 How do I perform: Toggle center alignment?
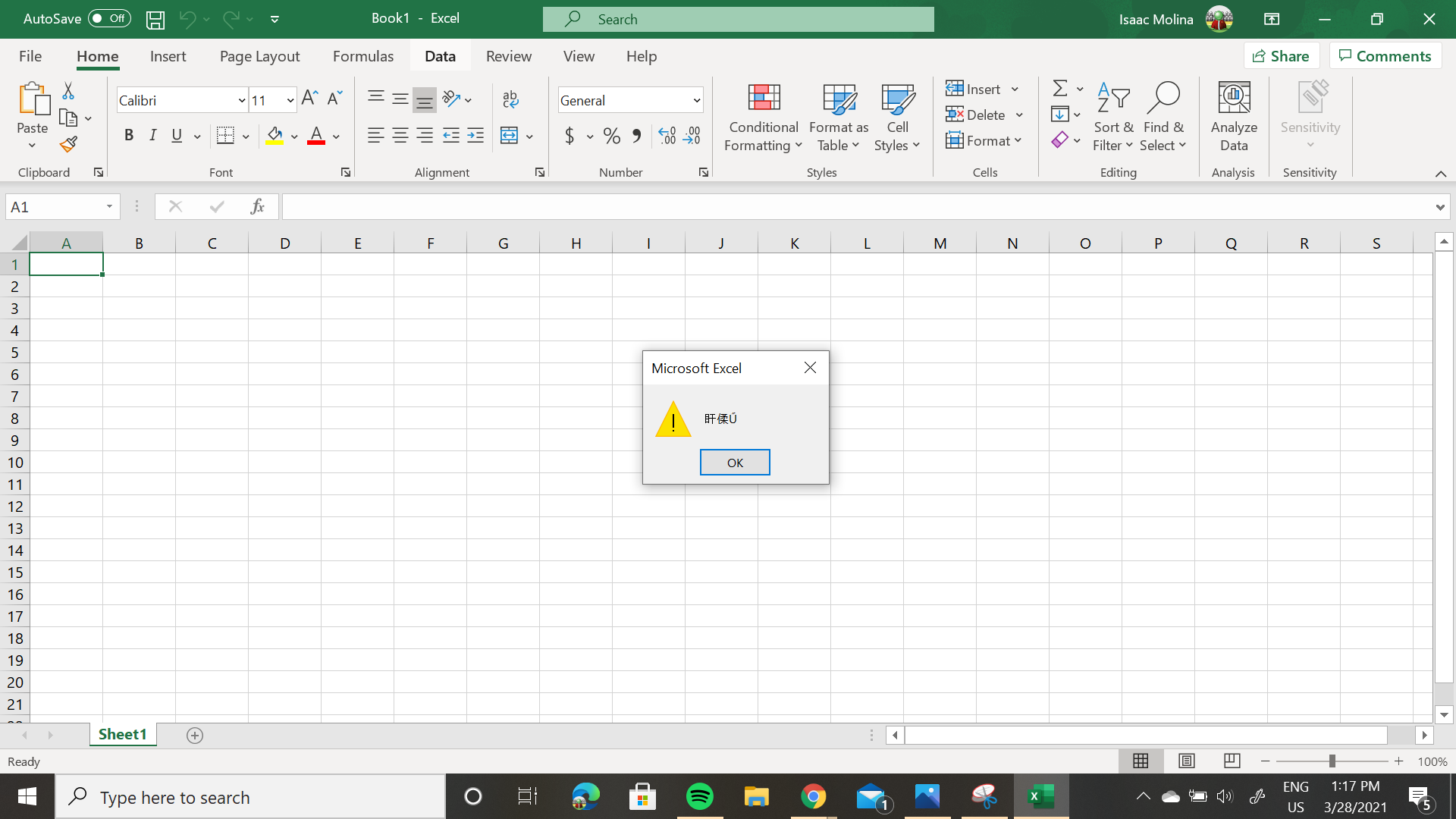[x=400, y=136]
